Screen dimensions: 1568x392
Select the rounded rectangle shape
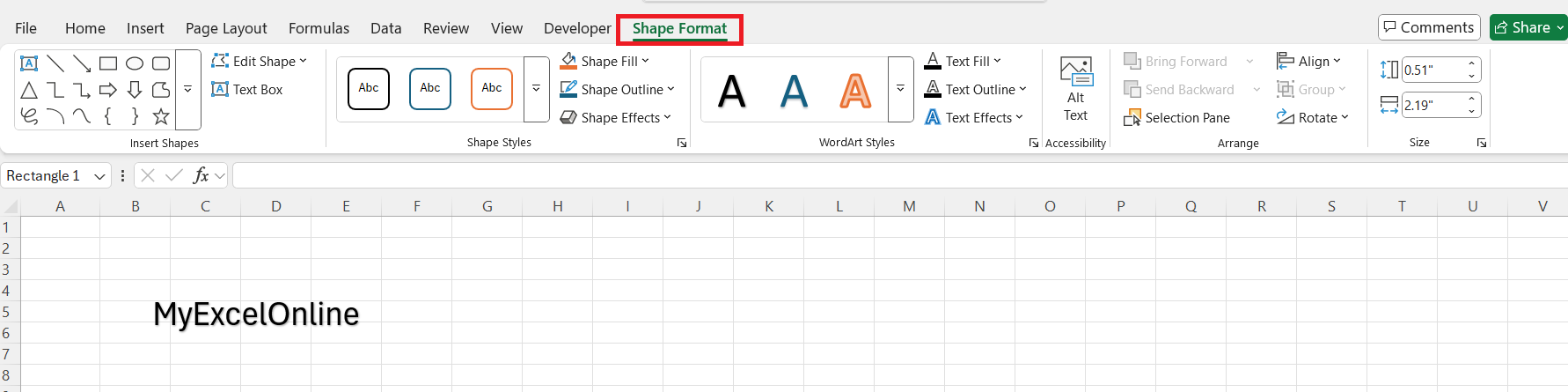(161, 63)
